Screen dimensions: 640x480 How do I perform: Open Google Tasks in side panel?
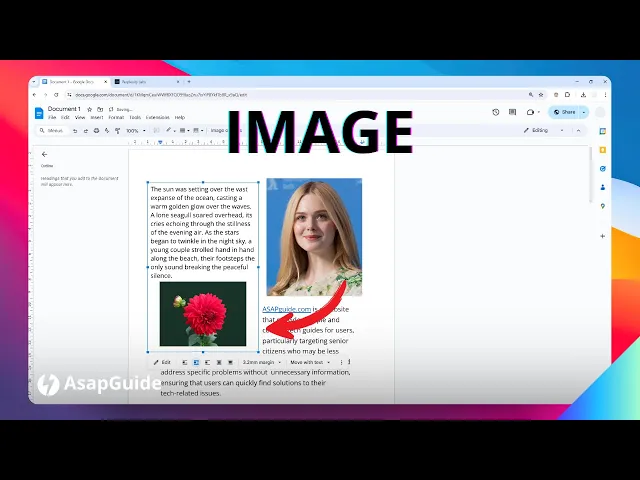pyautogui.click(x=602, y=169)
